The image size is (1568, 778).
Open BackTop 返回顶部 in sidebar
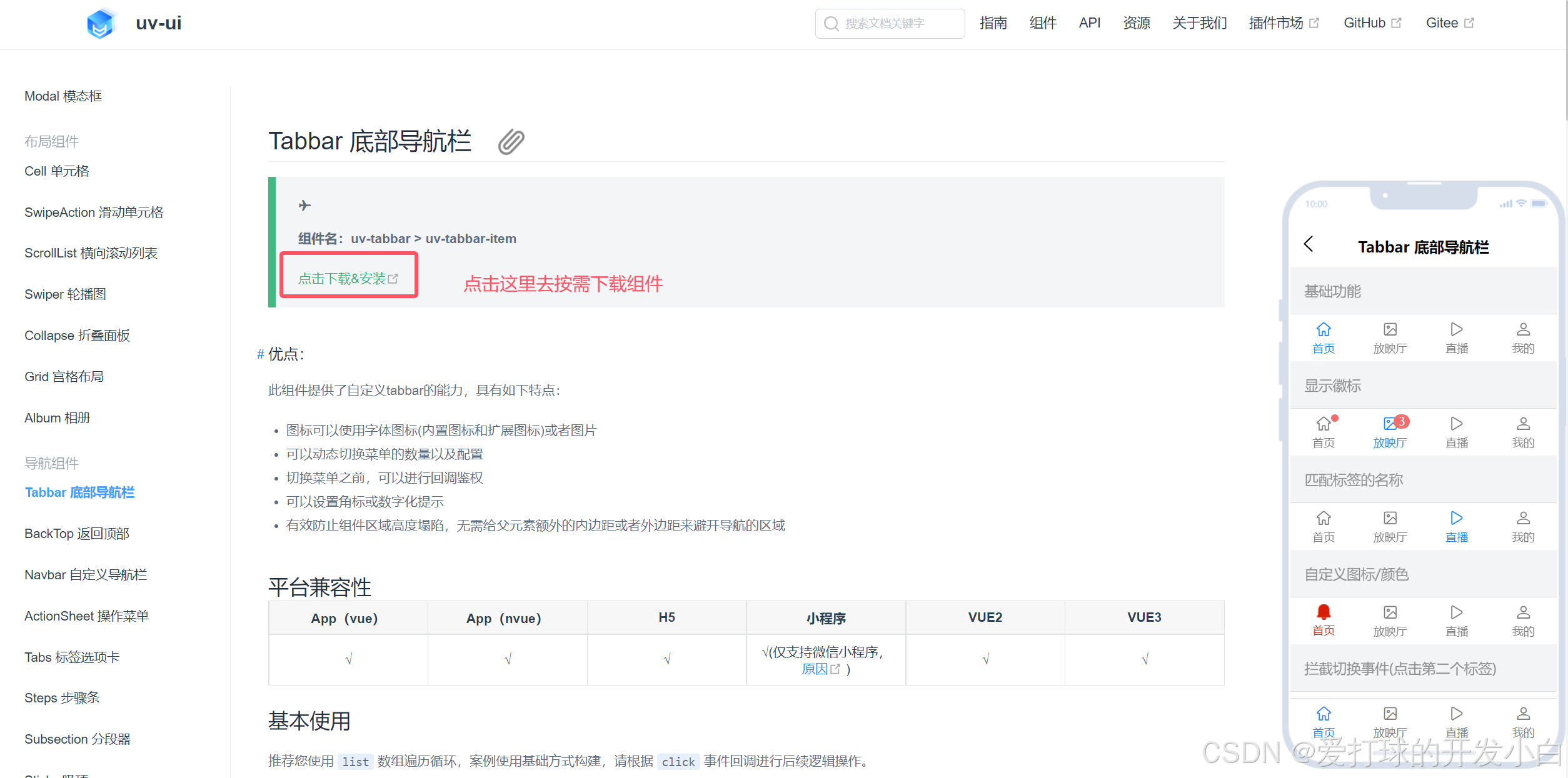click(77, 534)
